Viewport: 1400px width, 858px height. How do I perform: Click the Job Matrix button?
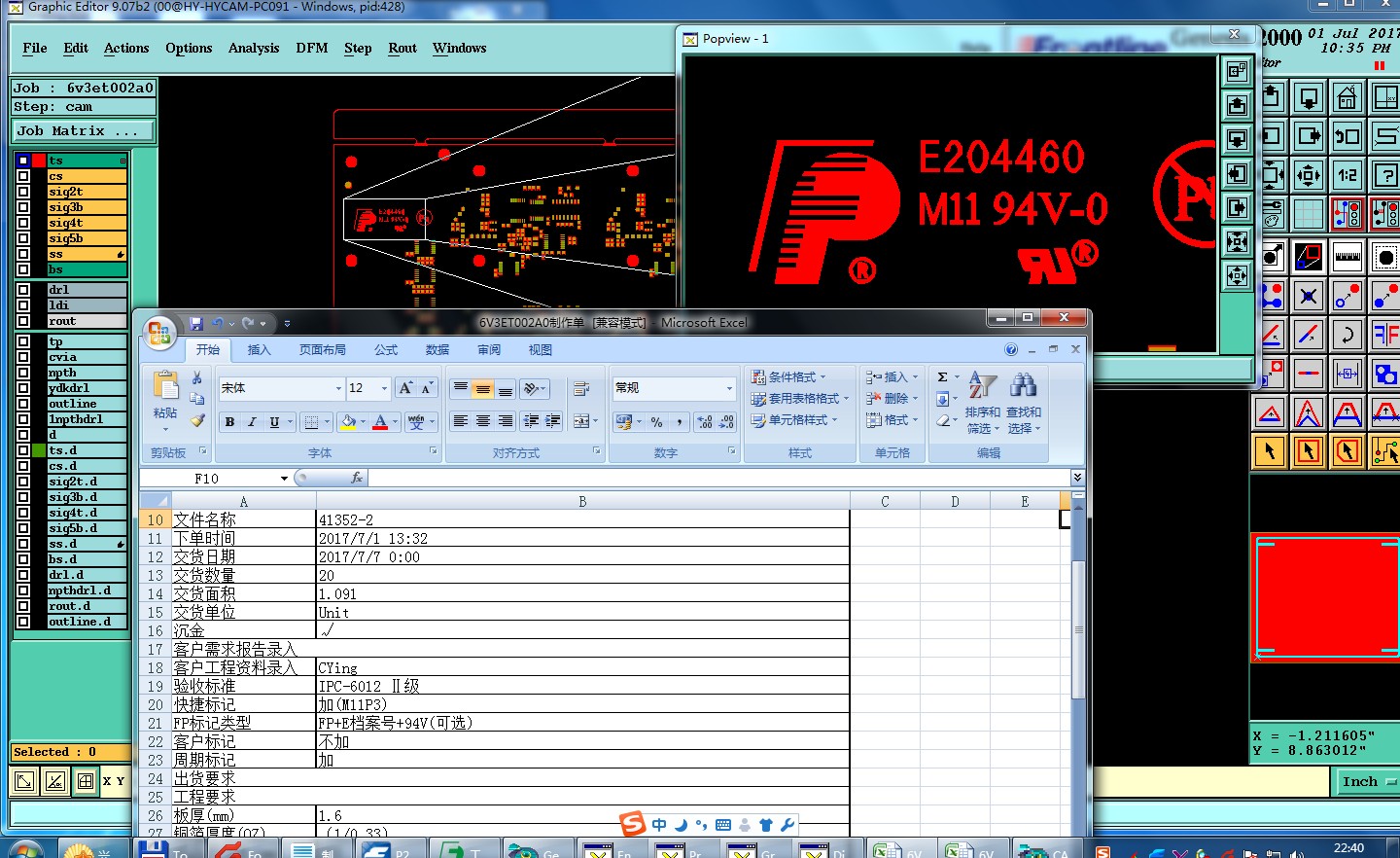(x=83, y=130)
